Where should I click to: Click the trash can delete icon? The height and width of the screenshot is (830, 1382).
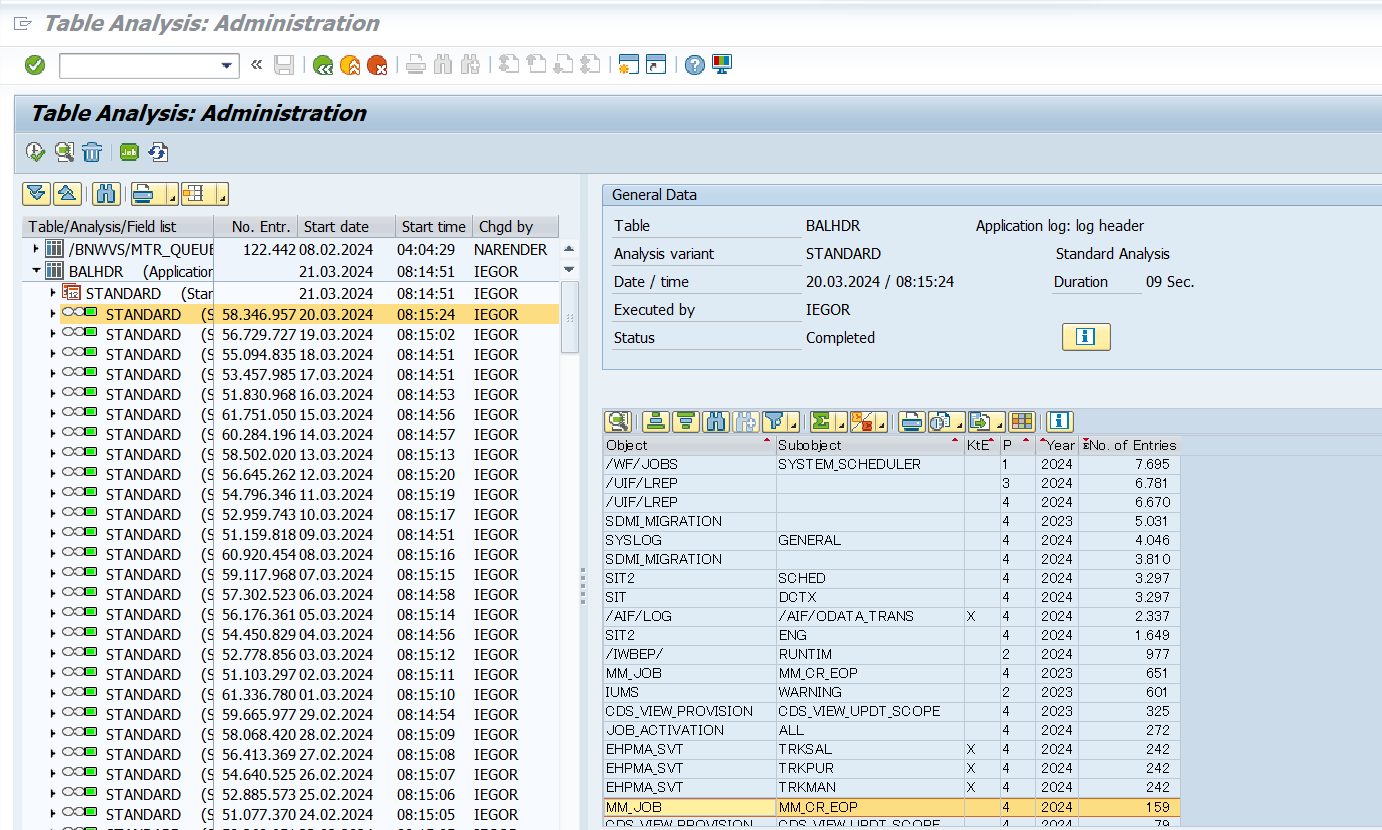[x=92, y=152]
